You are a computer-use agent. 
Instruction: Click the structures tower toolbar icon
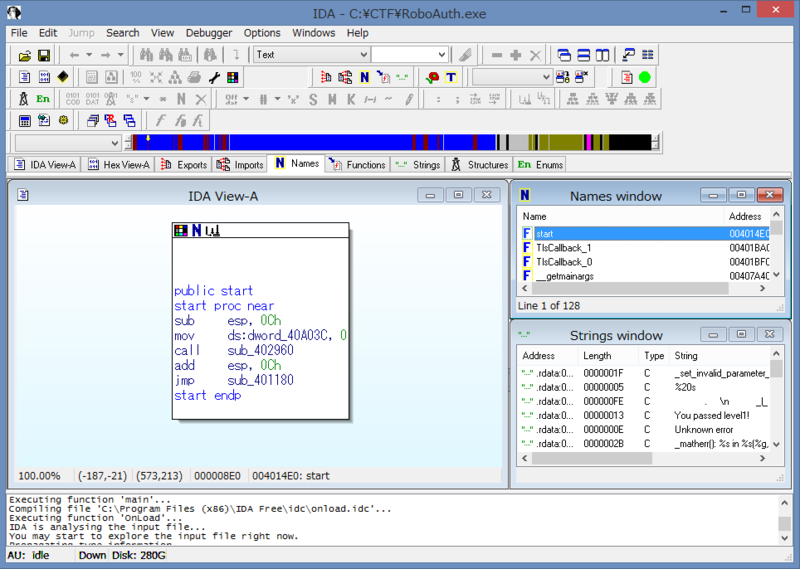23,99
